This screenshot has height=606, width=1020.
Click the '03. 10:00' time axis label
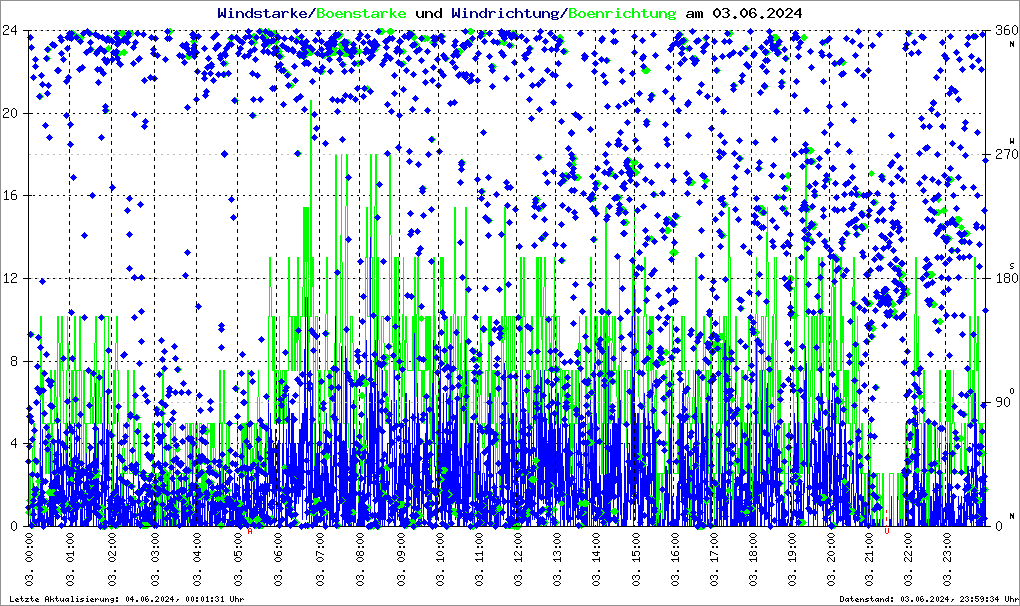point(440,558)
